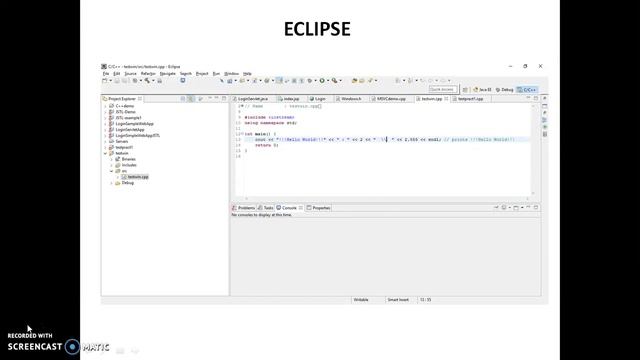Minimize the Console panel
This screenshot has height=360, width=640.
[528, 208]
